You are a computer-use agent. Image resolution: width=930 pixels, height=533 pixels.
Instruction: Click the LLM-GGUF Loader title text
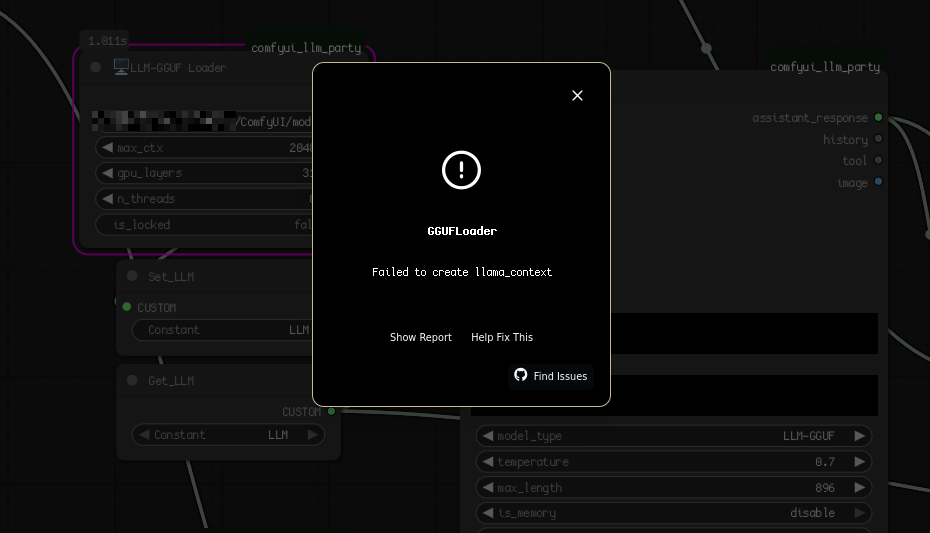pyautogui.click(x=178, y=68)
